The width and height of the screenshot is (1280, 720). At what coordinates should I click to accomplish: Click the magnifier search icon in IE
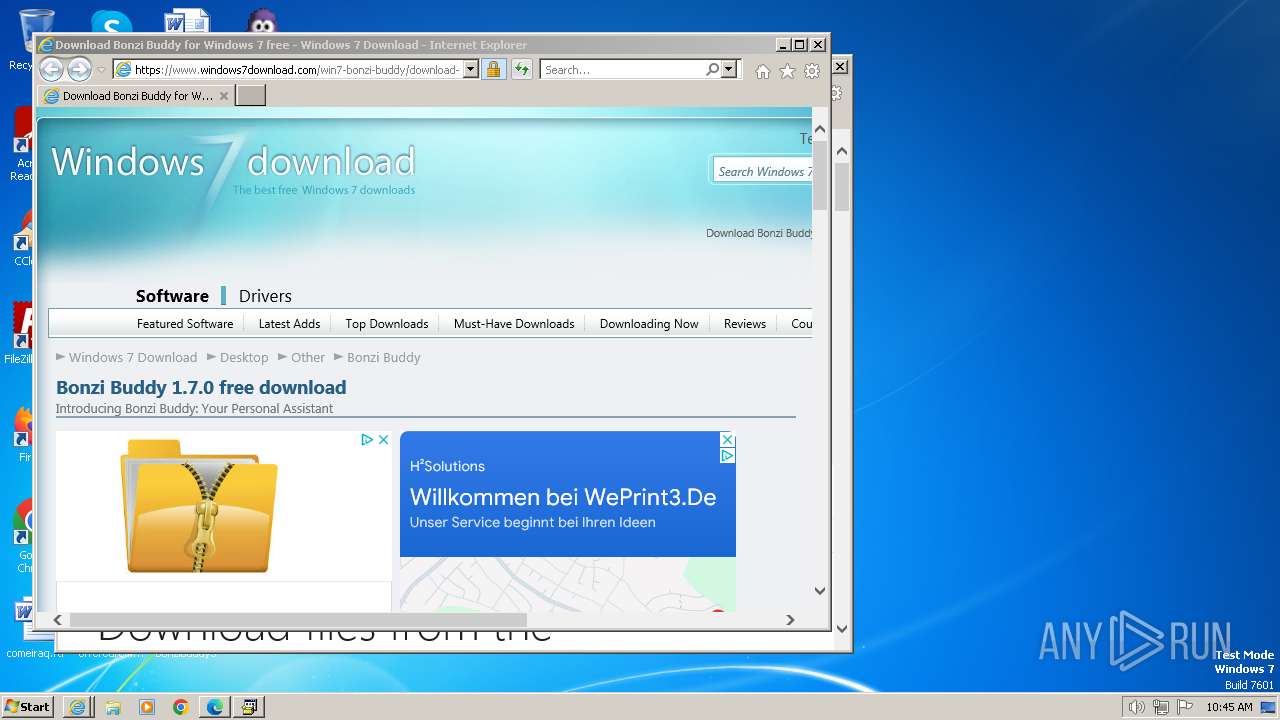click(x=712, y=70)
